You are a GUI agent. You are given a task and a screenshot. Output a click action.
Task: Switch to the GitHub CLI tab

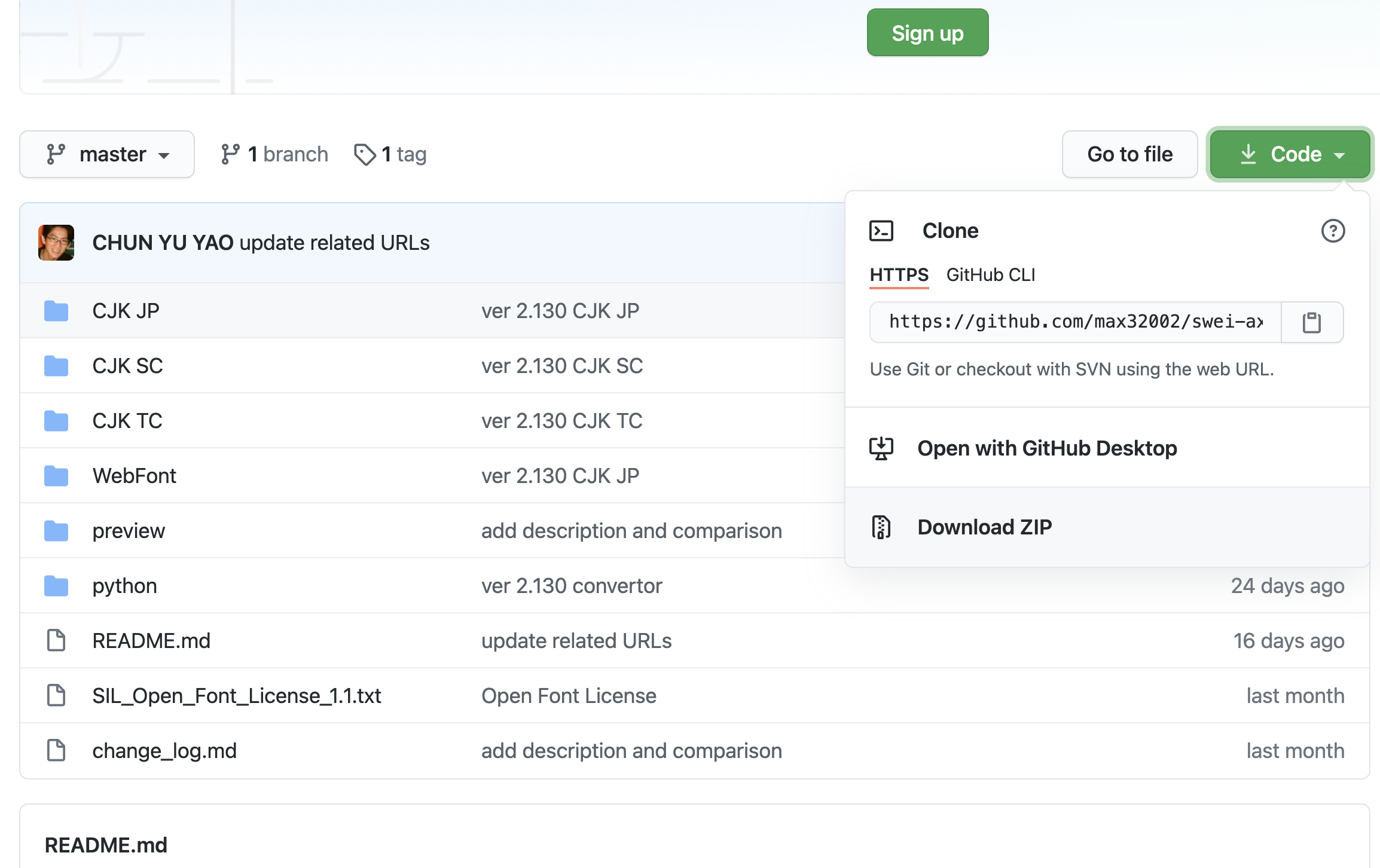pyautogui.click(x=990, y=275)
